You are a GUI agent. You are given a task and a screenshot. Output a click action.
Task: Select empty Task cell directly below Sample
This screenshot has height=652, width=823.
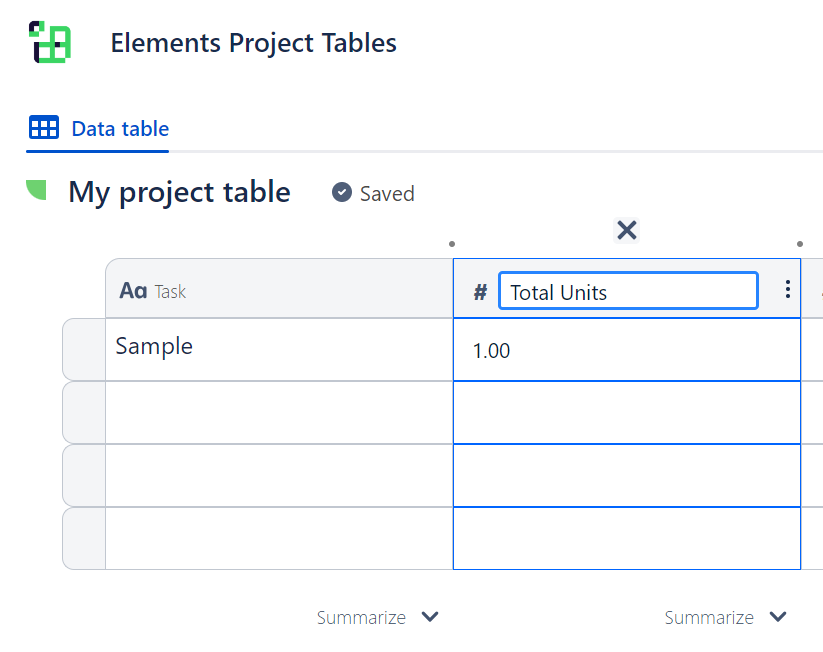pos(279,412)
